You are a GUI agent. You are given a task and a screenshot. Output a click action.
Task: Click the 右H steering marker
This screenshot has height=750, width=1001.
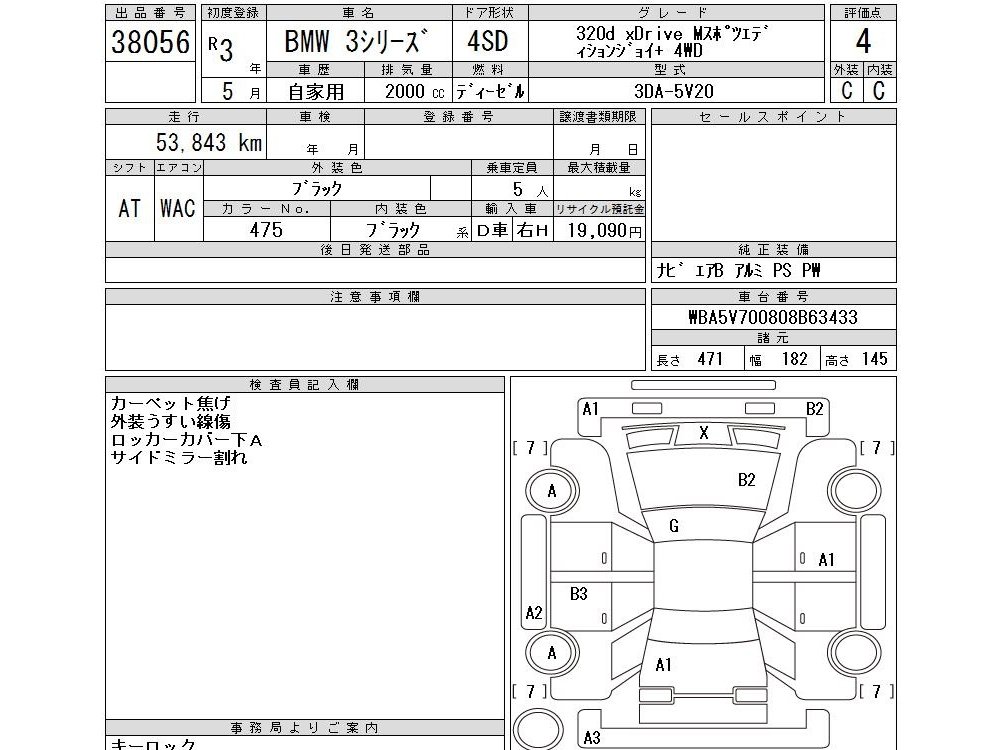532,230
